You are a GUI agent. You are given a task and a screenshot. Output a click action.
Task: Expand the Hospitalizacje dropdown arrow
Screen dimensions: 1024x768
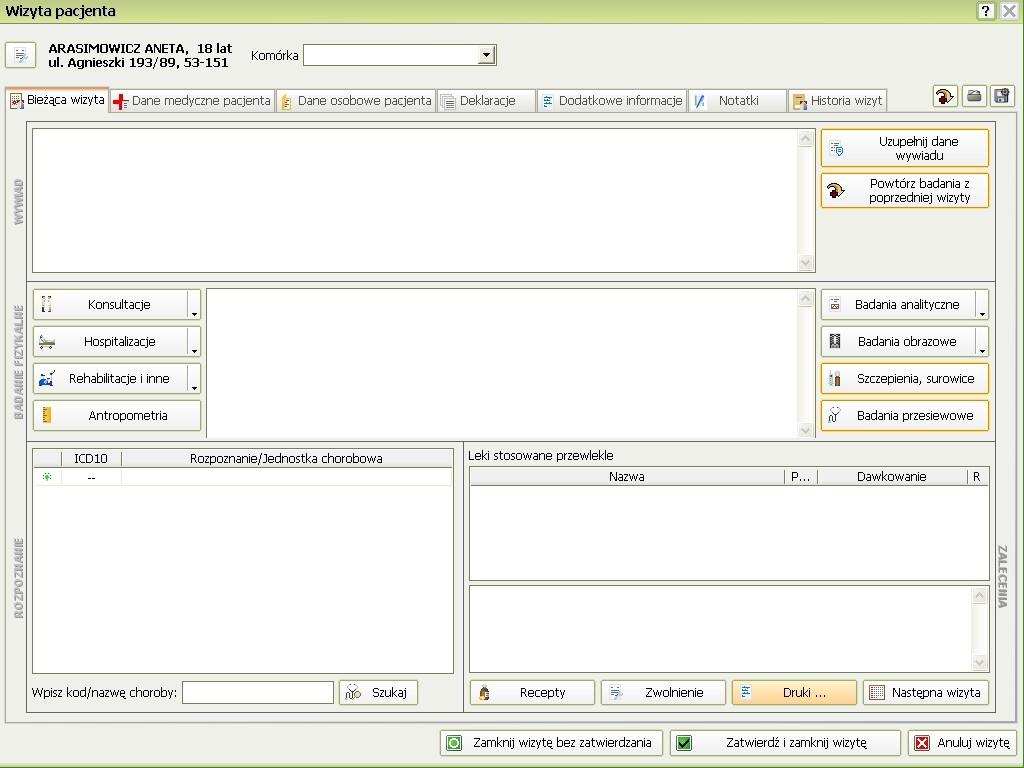(x=194, y=342)
